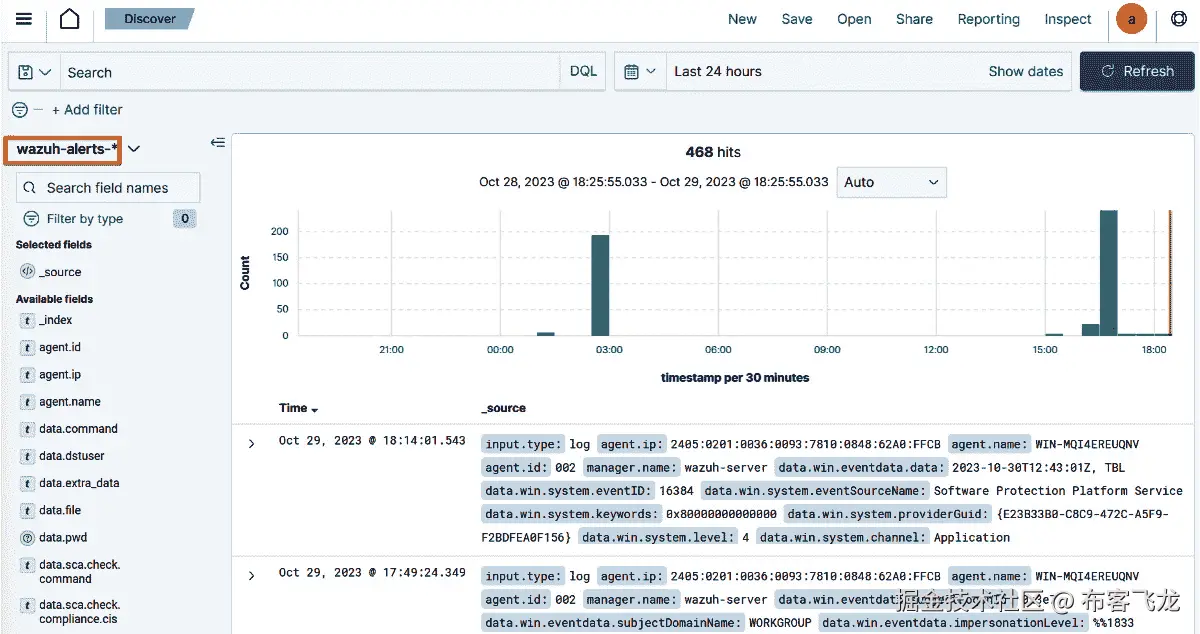
Task: Expand the Oct 29 18:14:01.543 document row
Action: tap(251, 443)
